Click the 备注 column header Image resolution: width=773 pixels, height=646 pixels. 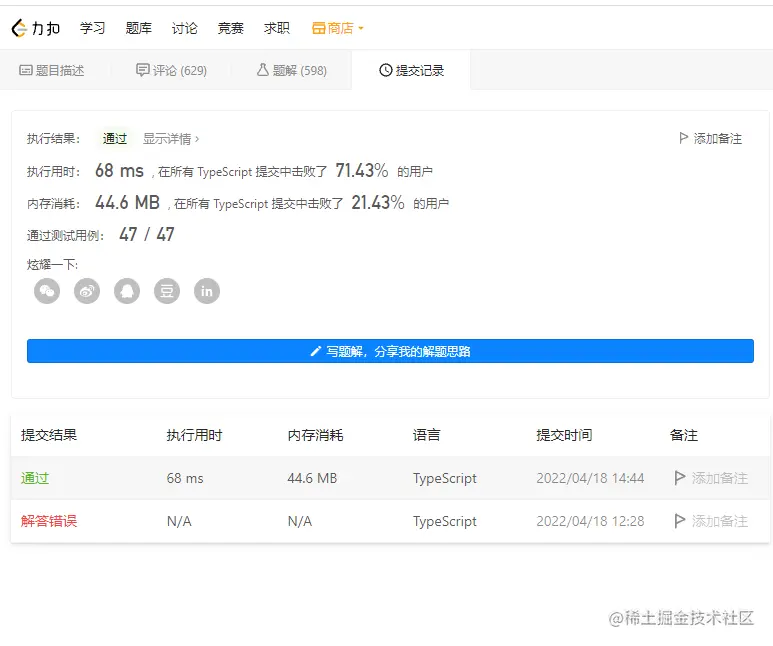click(x=684, y=435)
